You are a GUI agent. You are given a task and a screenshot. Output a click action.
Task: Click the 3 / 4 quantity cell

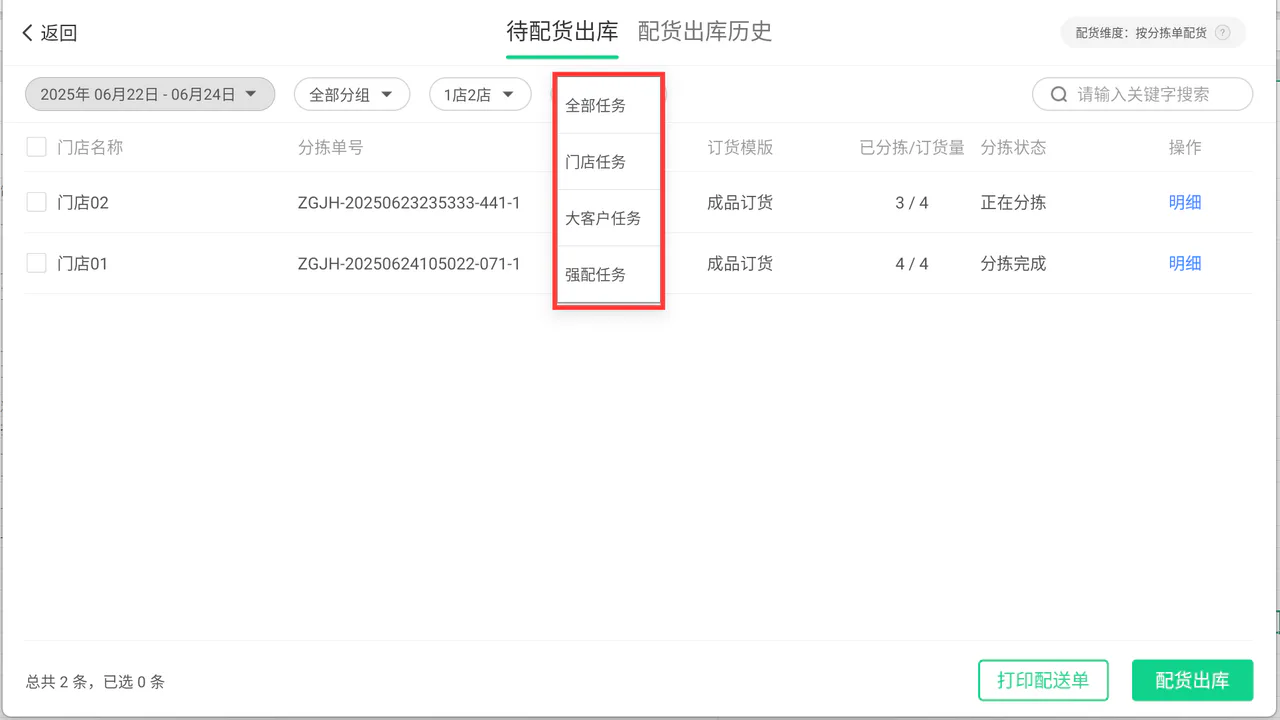[x=912, y=203]
